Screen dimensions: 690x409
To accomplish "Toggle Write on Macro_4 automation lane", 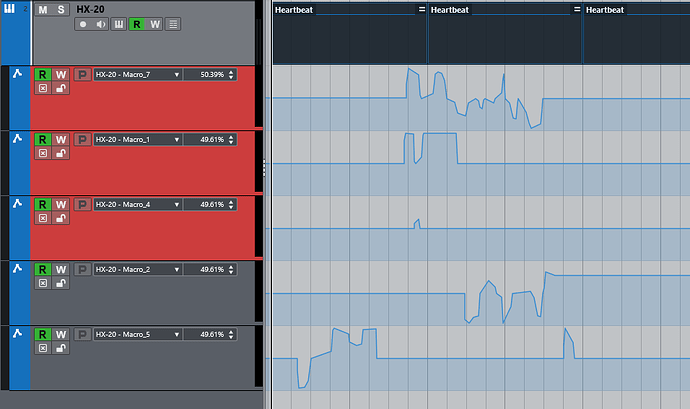I will 61,204.
